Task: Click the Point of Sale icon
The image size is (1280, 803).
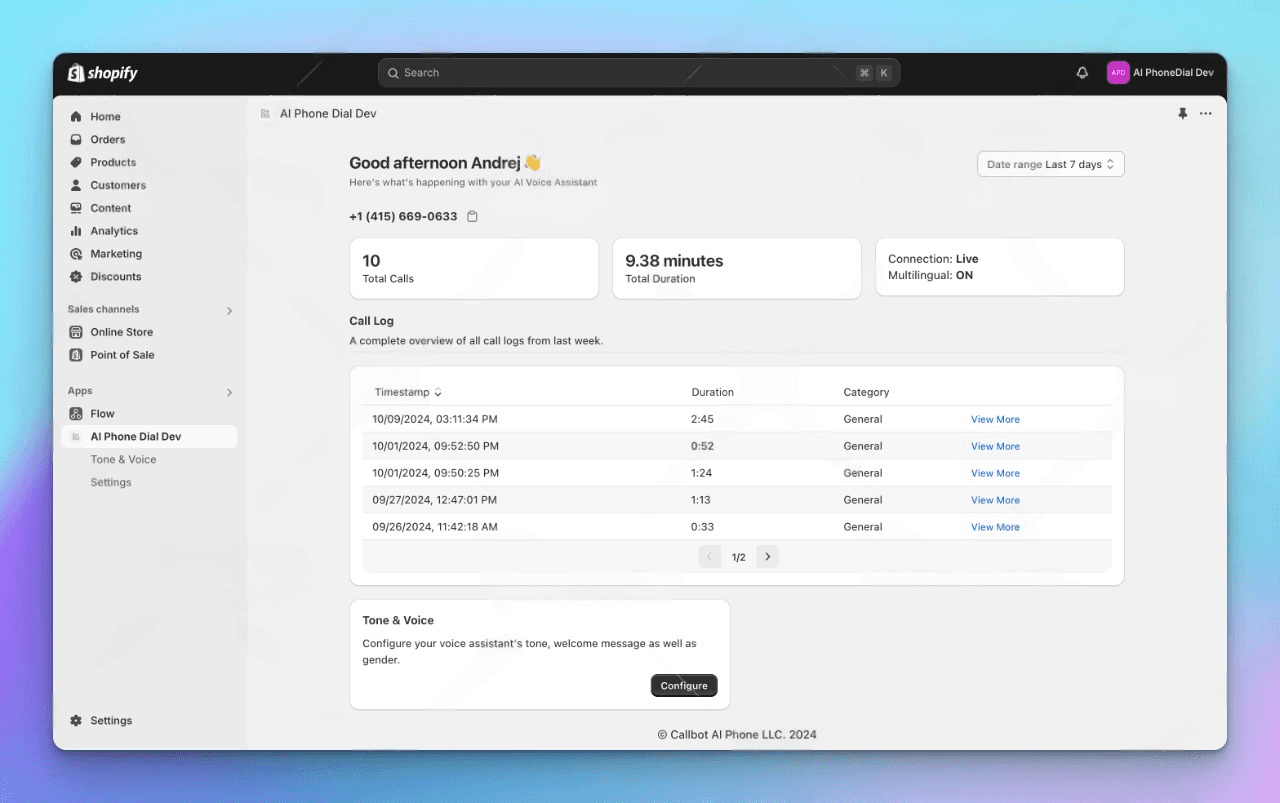Action: [x=76, y=355]
